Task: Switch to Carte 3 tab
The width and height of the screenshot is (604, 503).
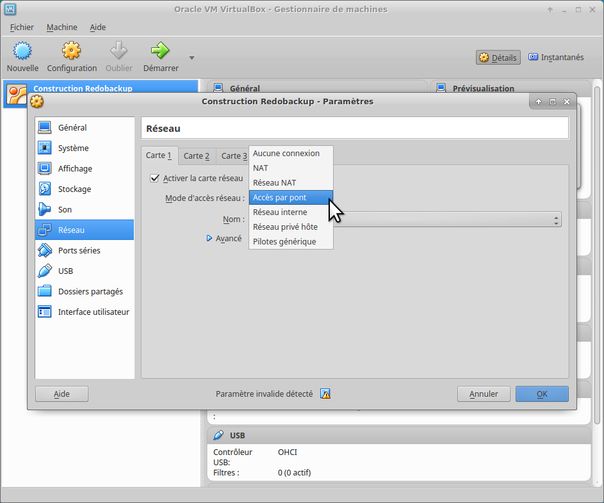Action: click(233, 156)
